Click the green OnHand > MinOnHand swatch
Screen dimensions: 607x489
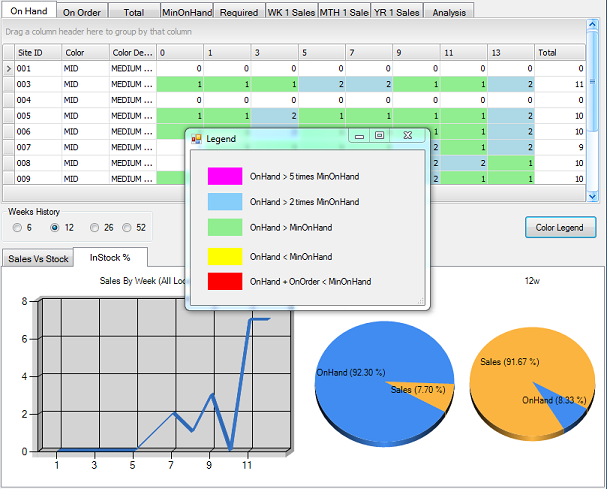pyautogui.click(x=225, y=227)
